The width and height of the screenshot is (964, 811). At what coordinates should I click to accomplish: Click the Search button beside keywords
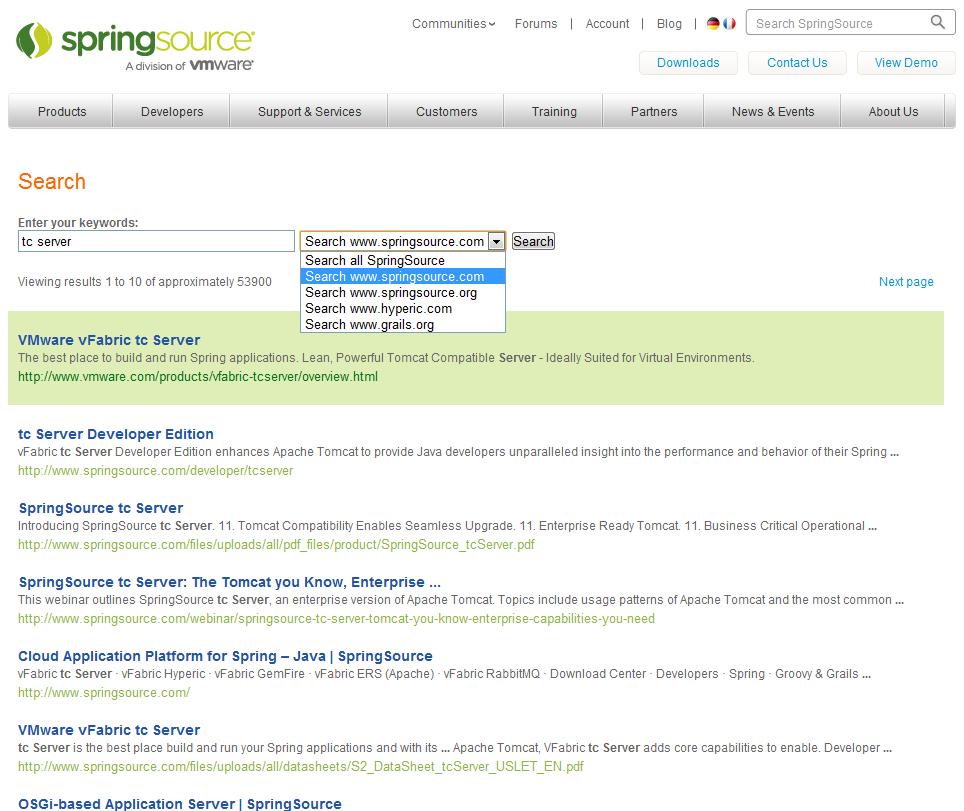click(533, 241)
